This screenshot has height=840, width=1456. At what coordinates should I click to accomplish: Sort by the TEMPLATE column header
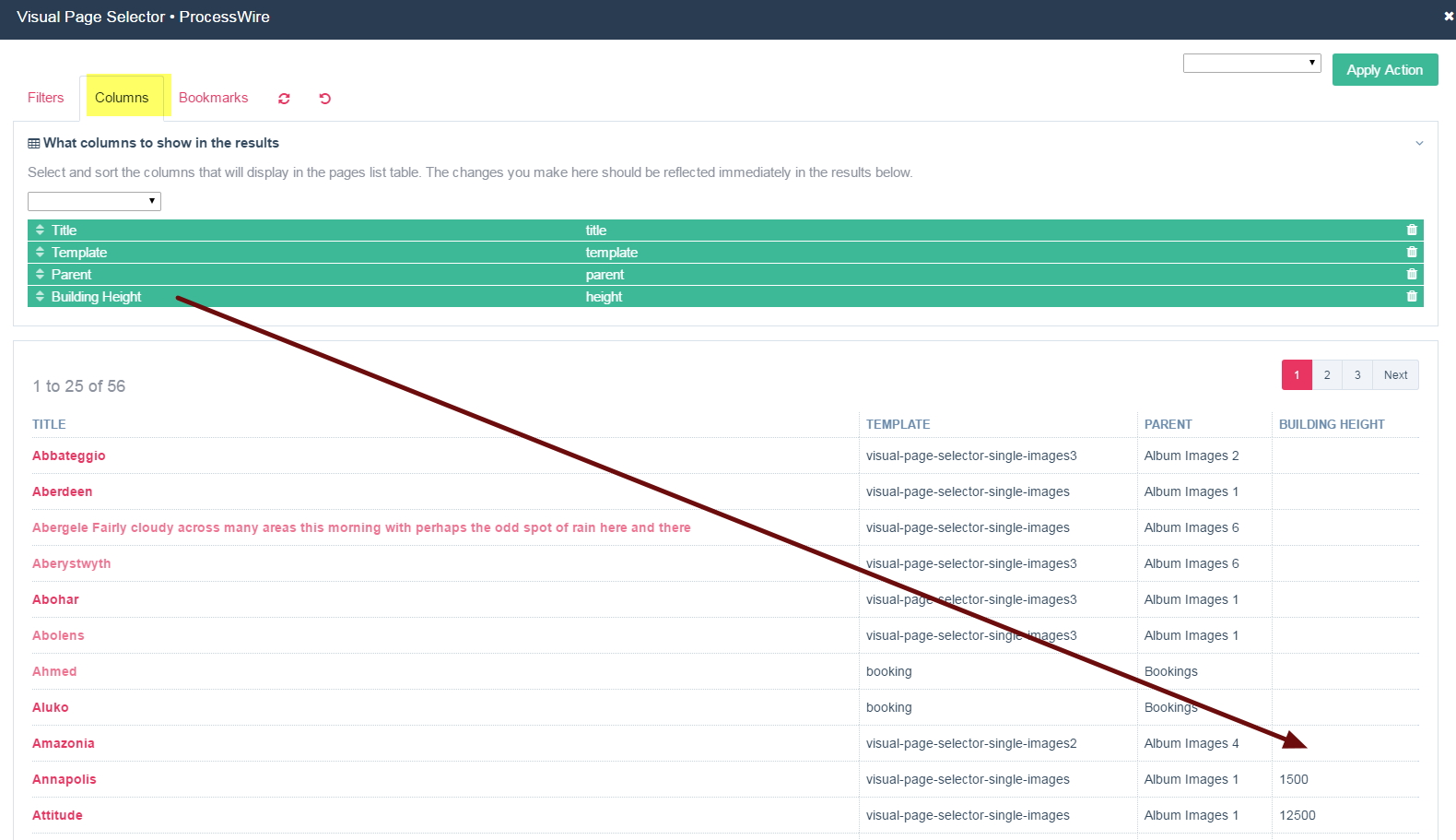898,424
